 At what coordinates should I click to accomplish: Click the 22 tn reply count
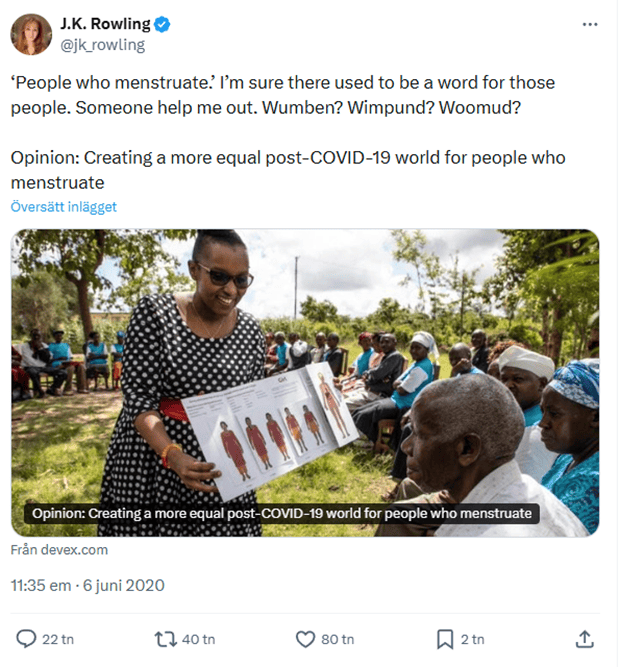coord(56,639)
